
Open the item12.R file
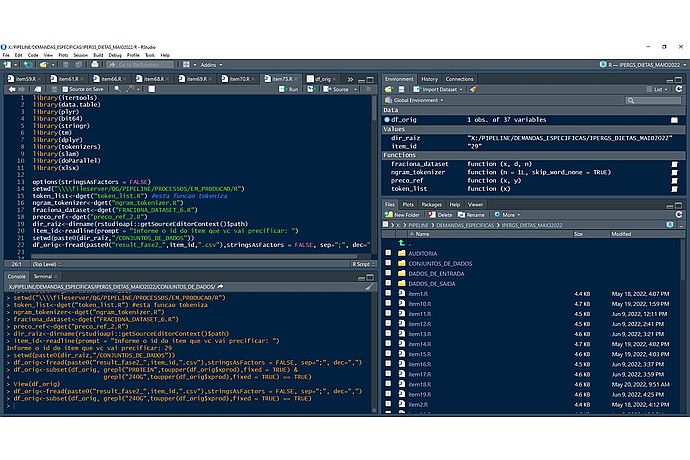point(419,324)
